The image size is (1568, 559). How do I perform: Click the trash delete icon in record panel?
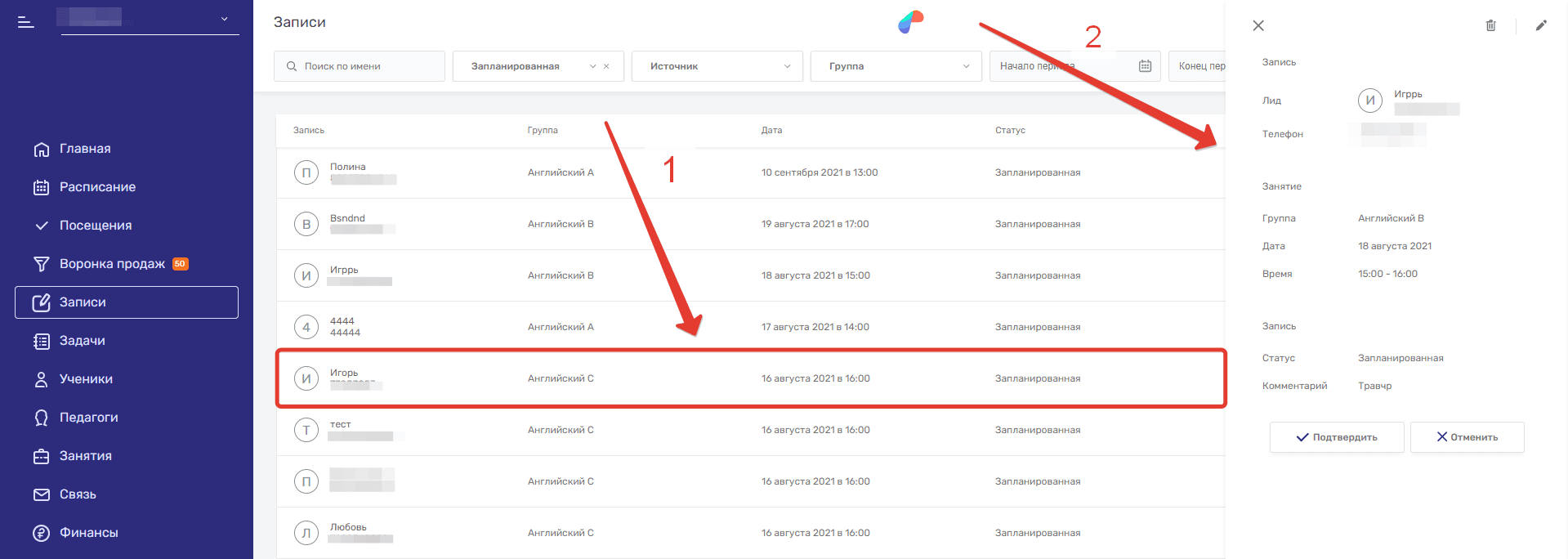coord(1490,25)
